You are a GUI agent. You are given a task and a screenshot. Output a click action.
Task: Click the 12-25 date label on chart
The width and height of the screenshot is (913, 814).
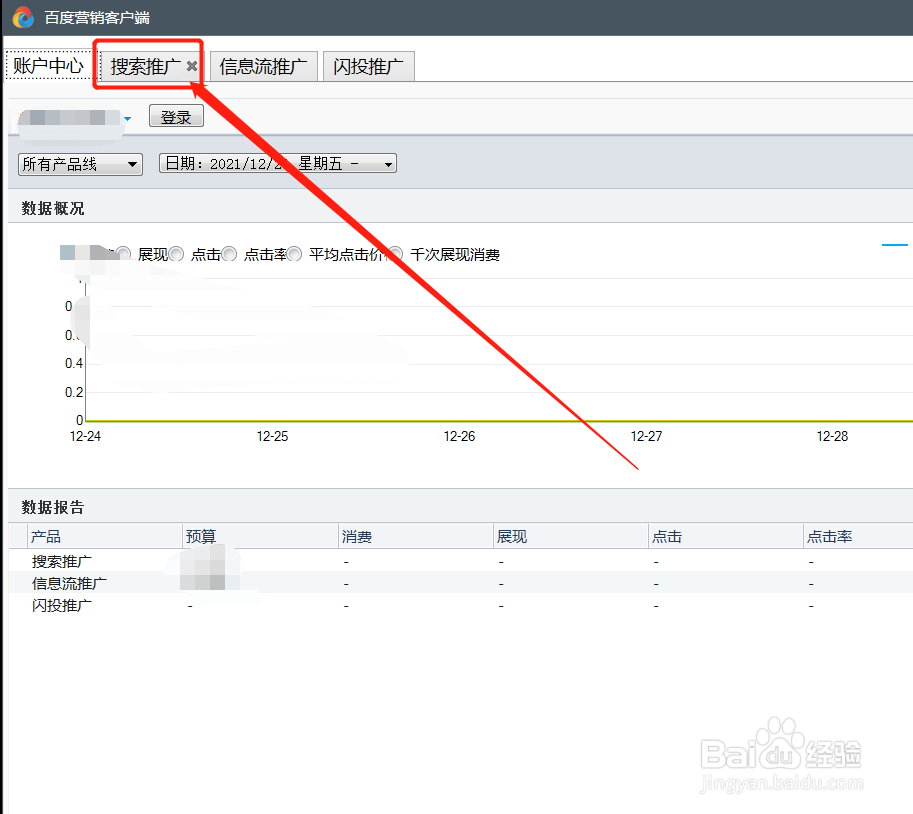click(x=273, y=436)
